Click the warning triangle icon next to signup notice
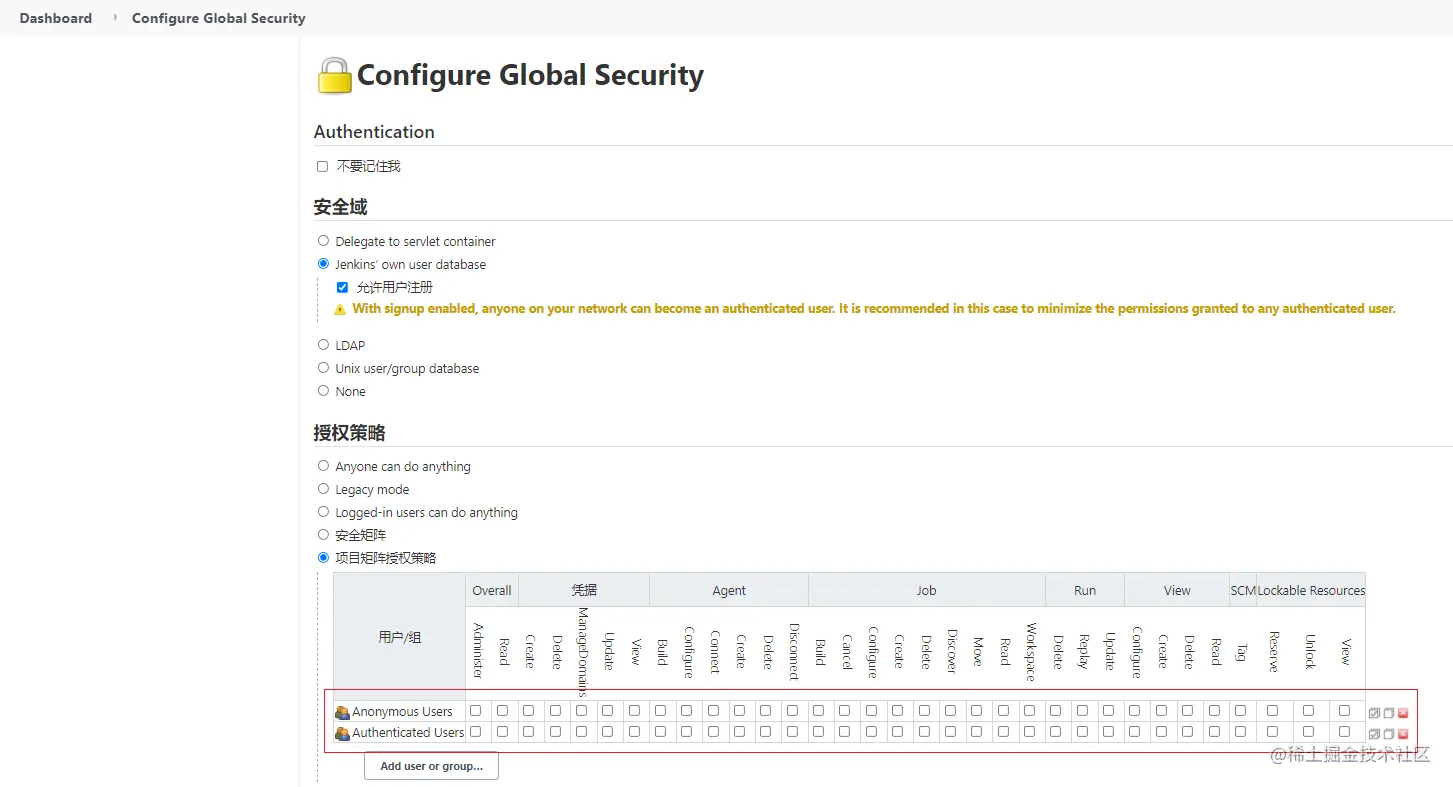 point(340,309)
